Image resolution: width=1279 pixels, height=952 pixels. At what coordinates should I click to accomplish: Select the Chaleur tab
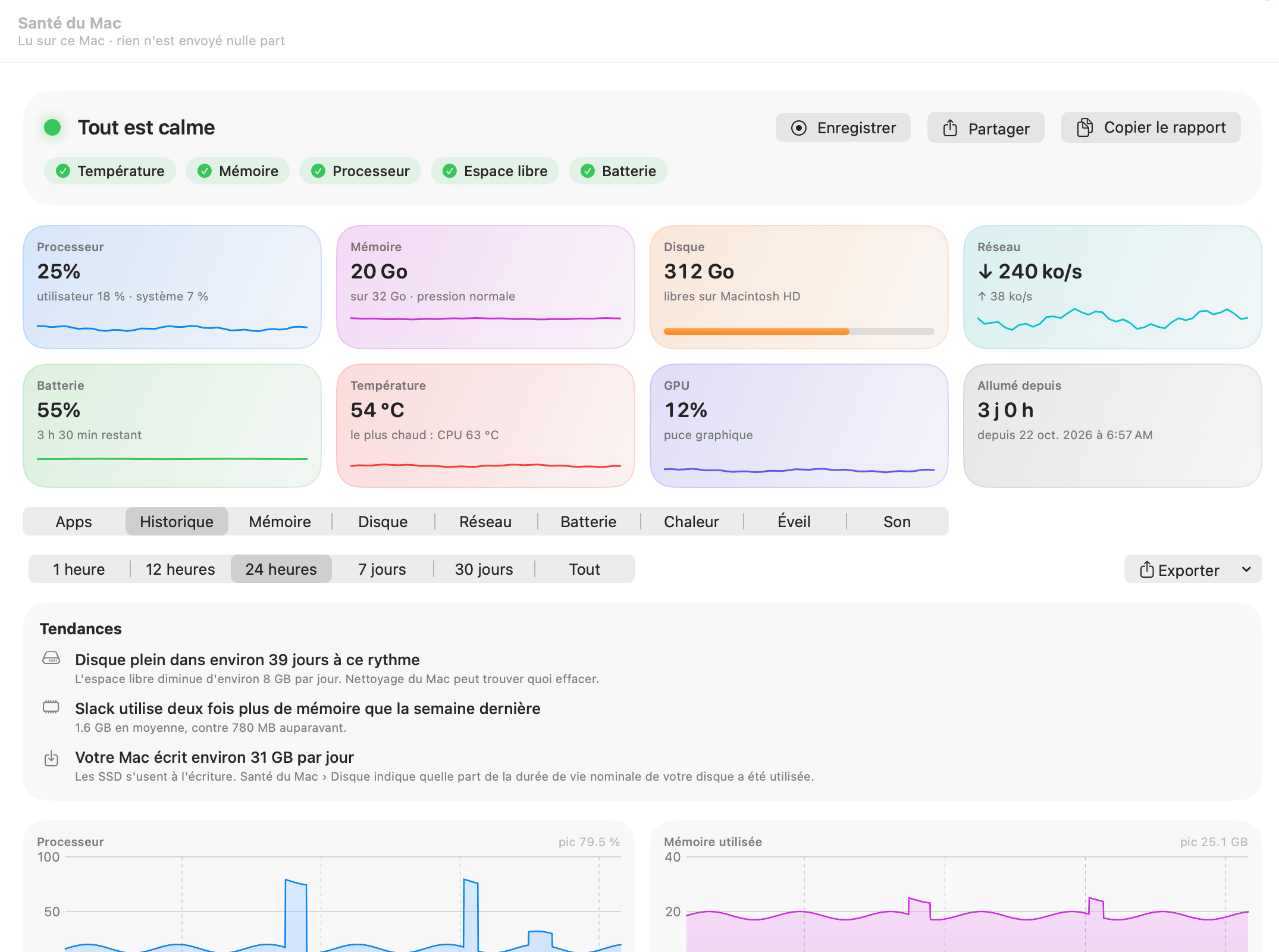click(691, 522)
